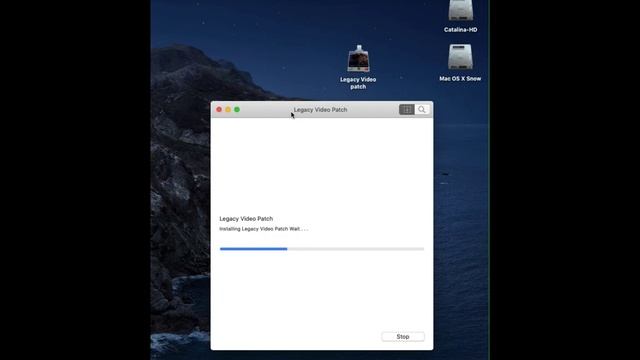Select the Mac OS X Snow drive icon
Image resolution: width=640 pixels, height=360 pixels.
click(460, 57)
